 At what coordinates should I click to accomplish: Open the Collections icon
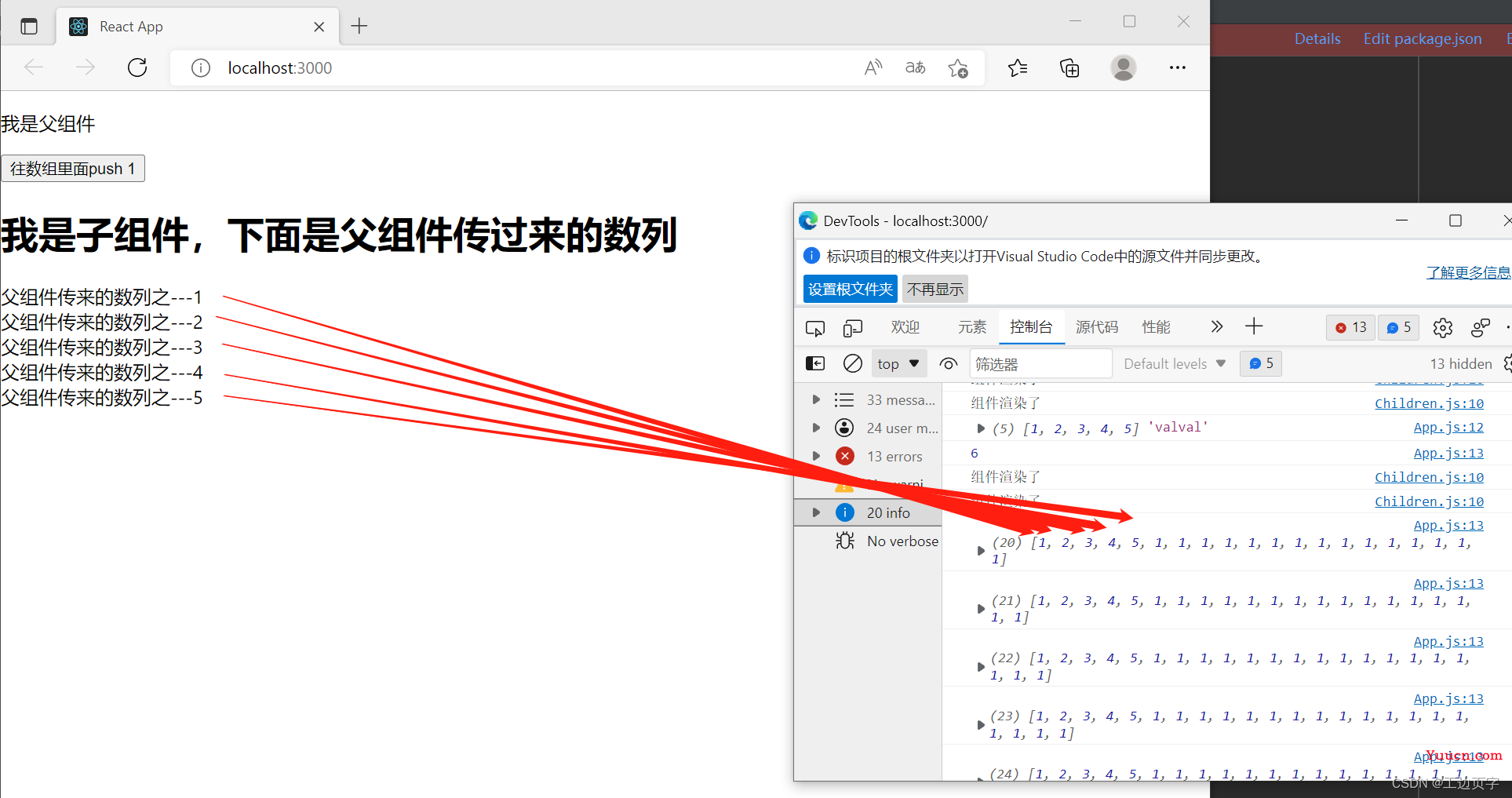click(1069, 68)
